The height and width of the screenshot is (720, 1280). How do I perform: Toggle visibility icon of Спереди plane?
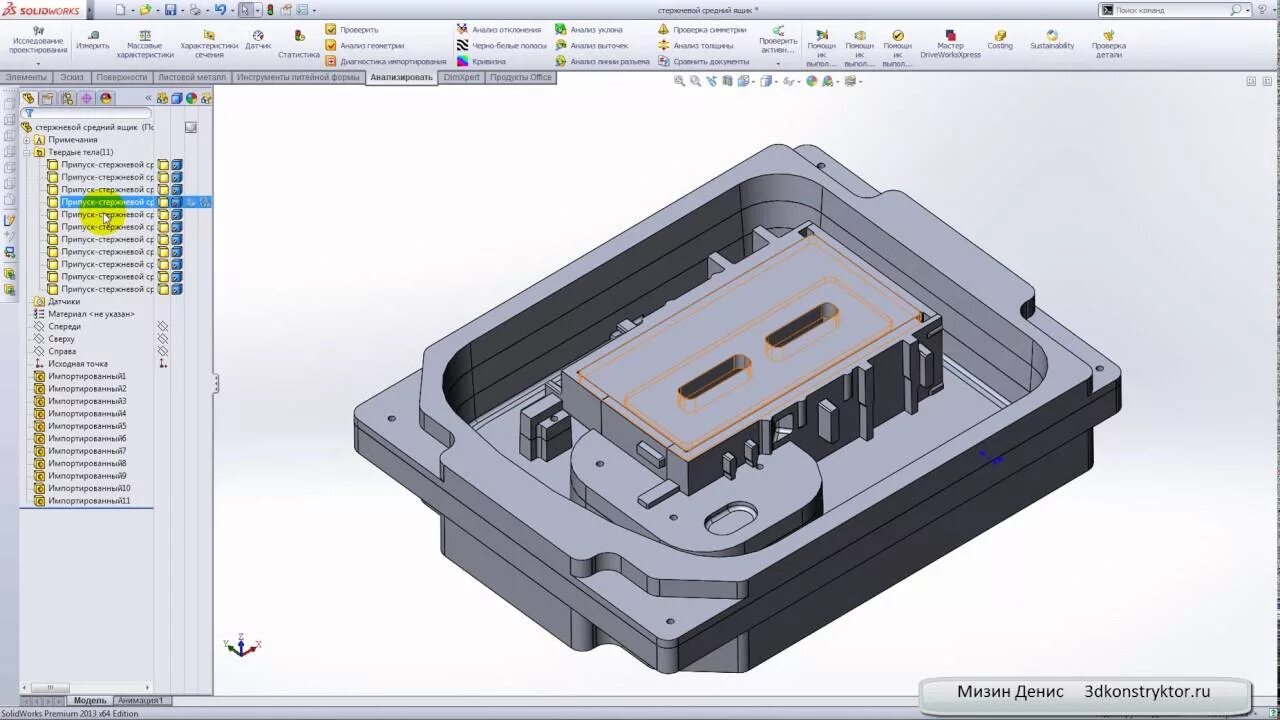click(163, 327)
